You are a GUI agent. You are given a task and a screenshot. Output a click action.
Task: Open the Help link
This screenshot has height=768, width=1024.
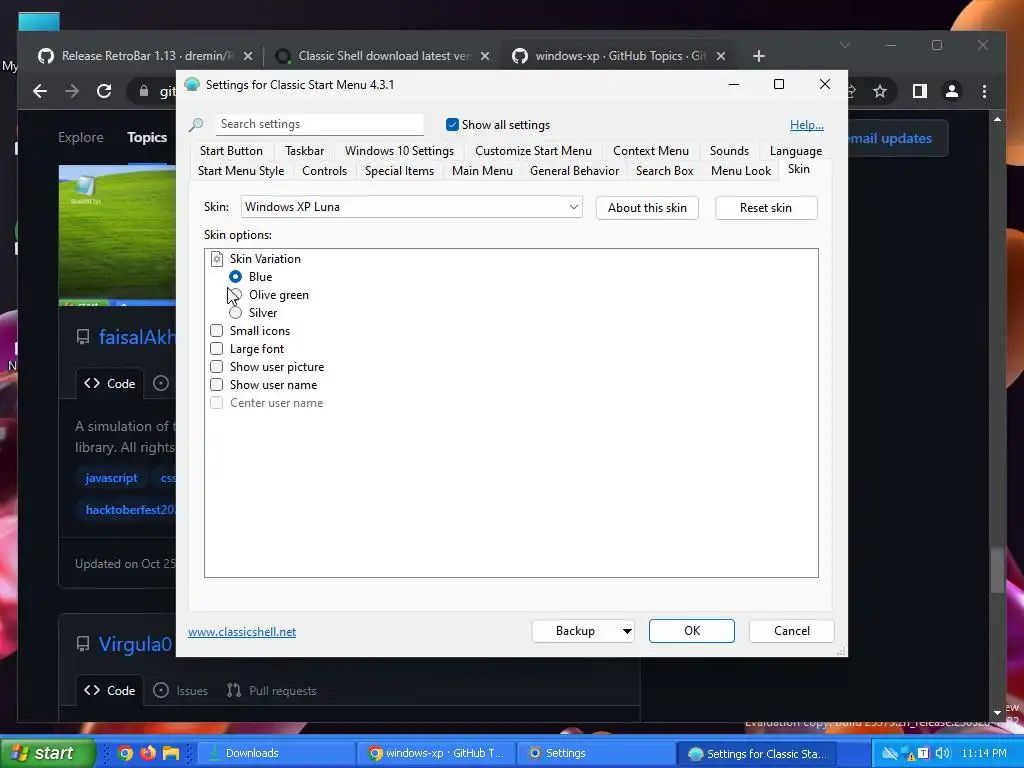click(807, 125)
